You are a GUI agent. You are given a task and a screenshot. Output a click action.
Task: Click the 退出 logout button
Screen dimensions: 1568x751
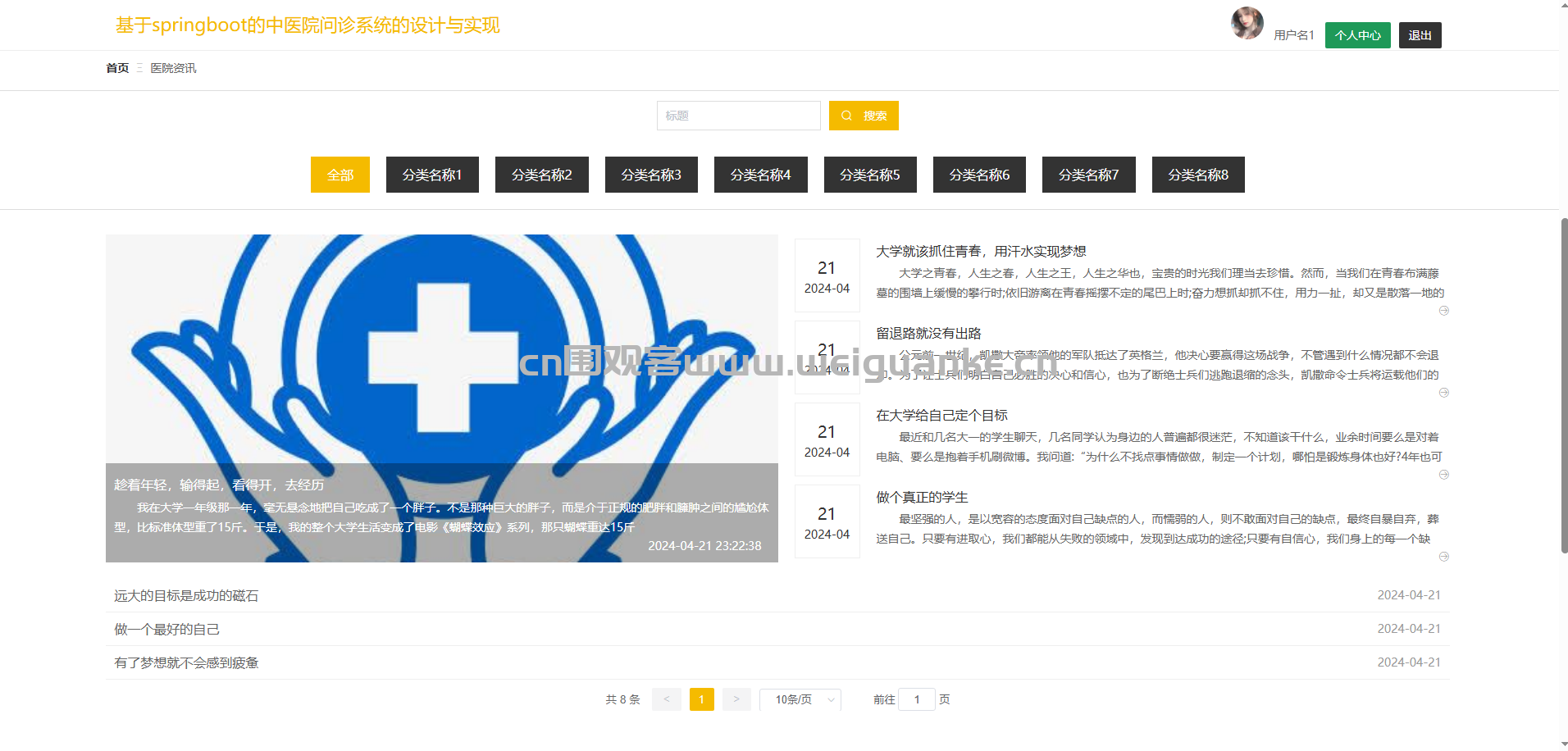(1420, 35)
